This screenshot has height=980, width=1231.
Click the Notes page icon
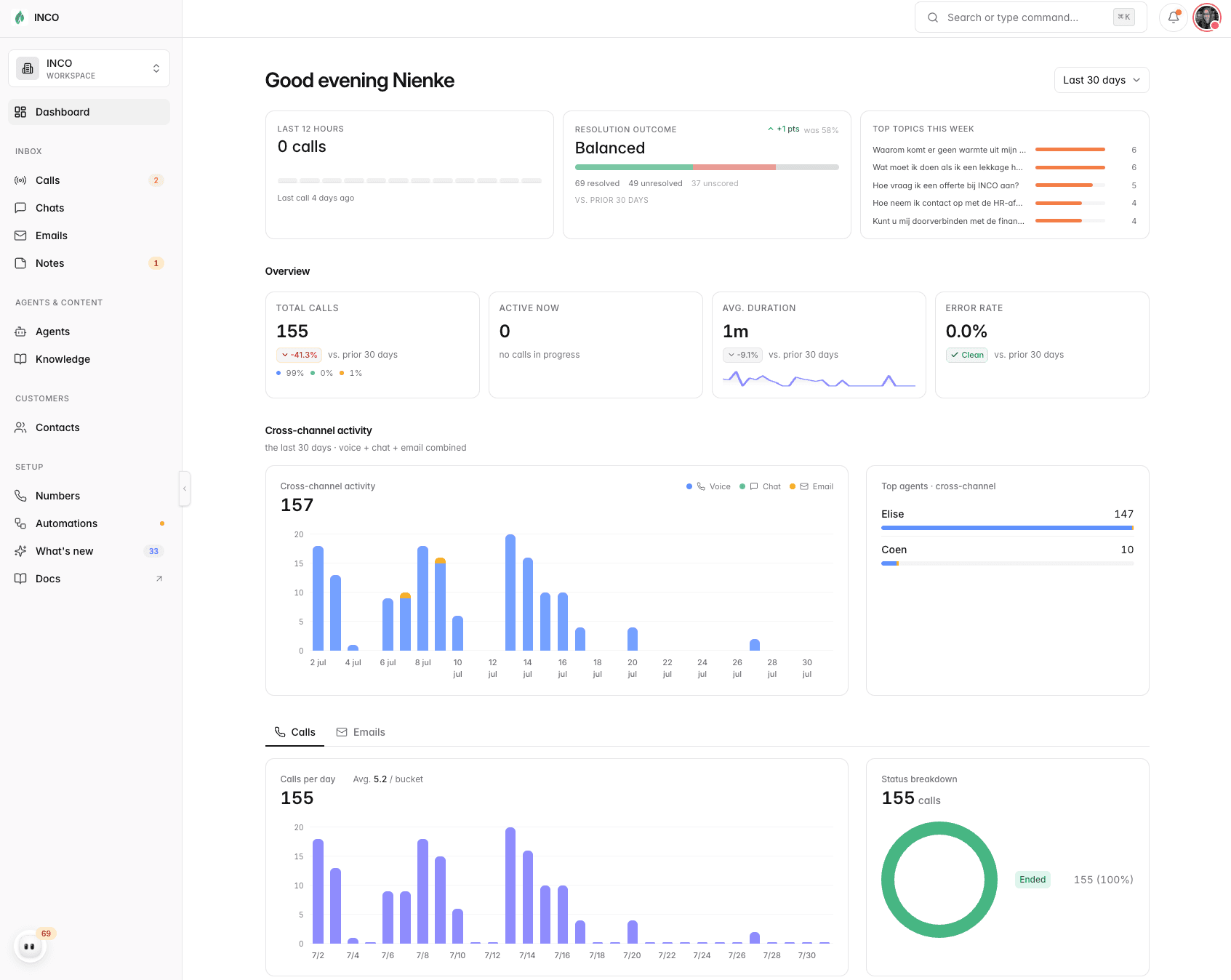tap(20, 263)
